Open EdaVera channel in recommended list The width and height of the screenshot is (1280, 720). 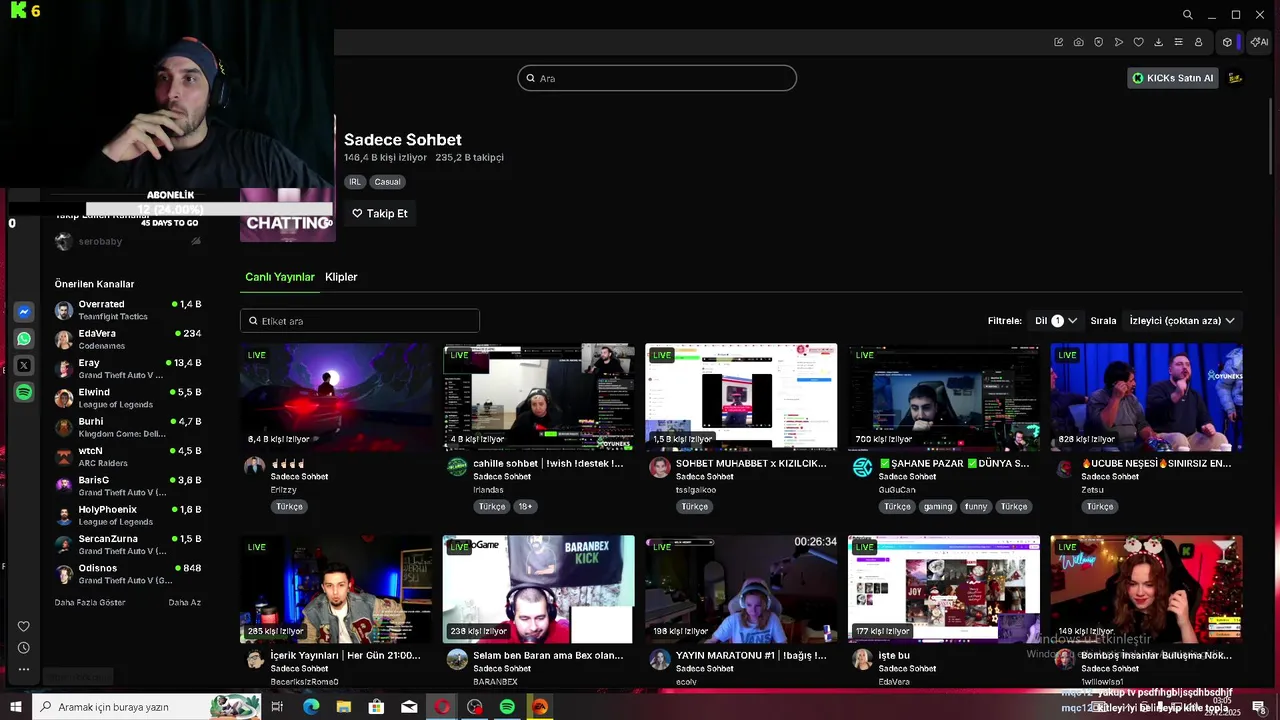coord(128,339)
